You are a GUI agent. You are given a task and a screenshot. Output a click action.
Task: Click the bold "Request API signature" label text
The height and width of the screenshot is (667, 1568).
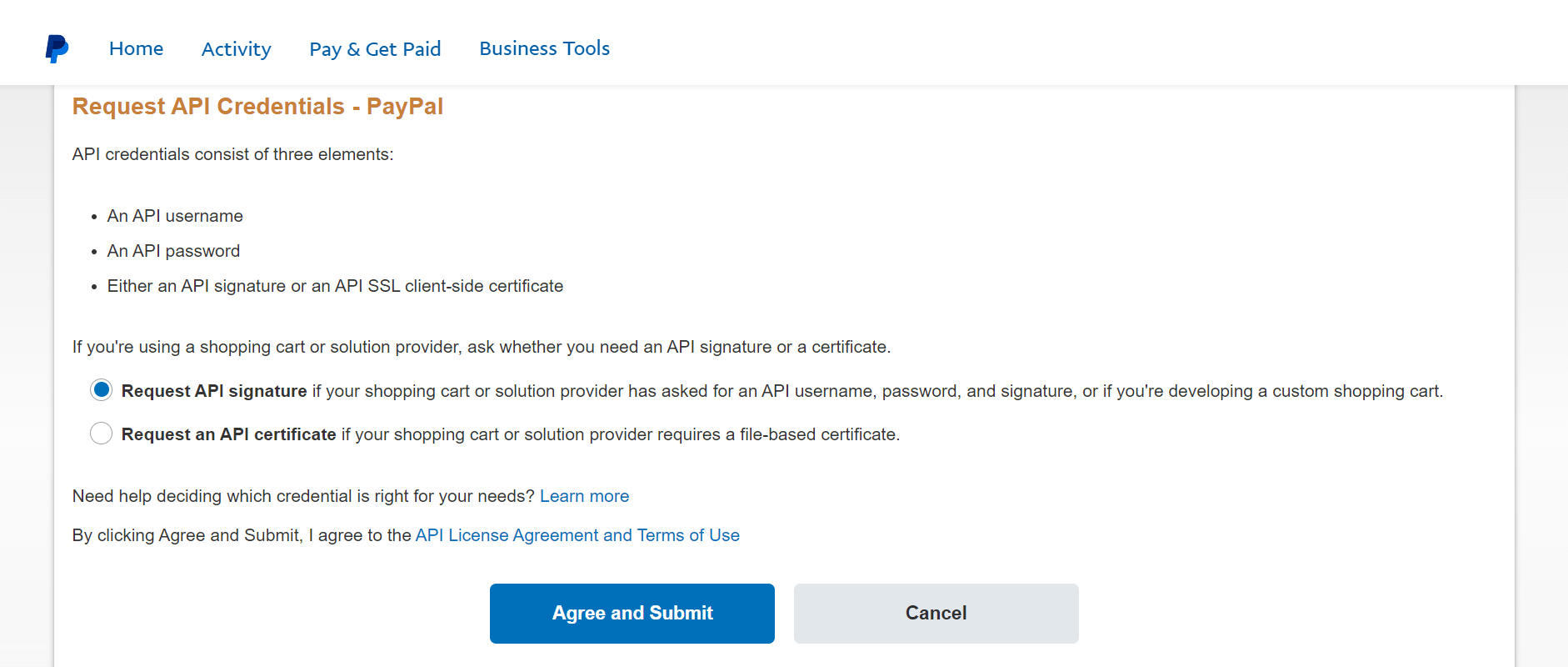214,391
